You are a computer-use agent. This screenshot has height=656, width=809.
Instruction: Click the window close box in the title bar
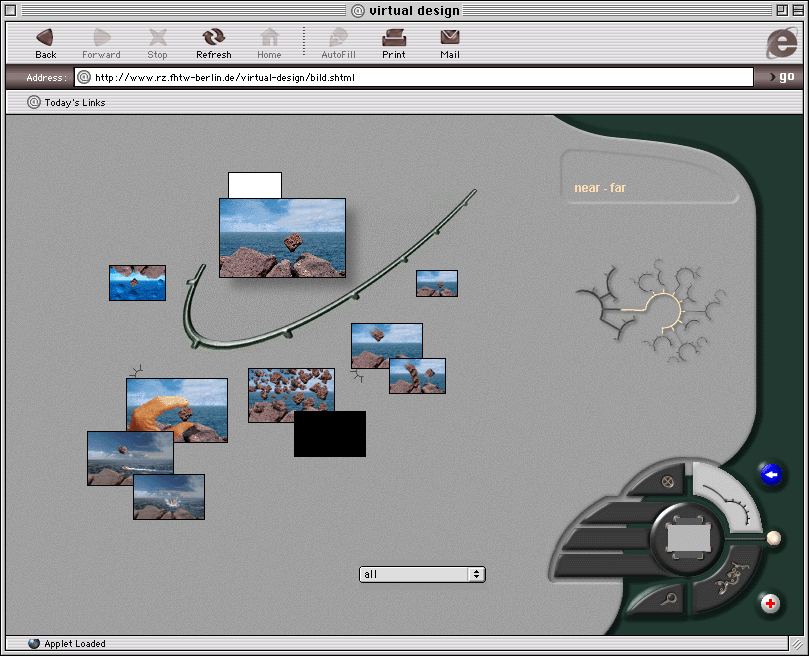coord(10,10)
